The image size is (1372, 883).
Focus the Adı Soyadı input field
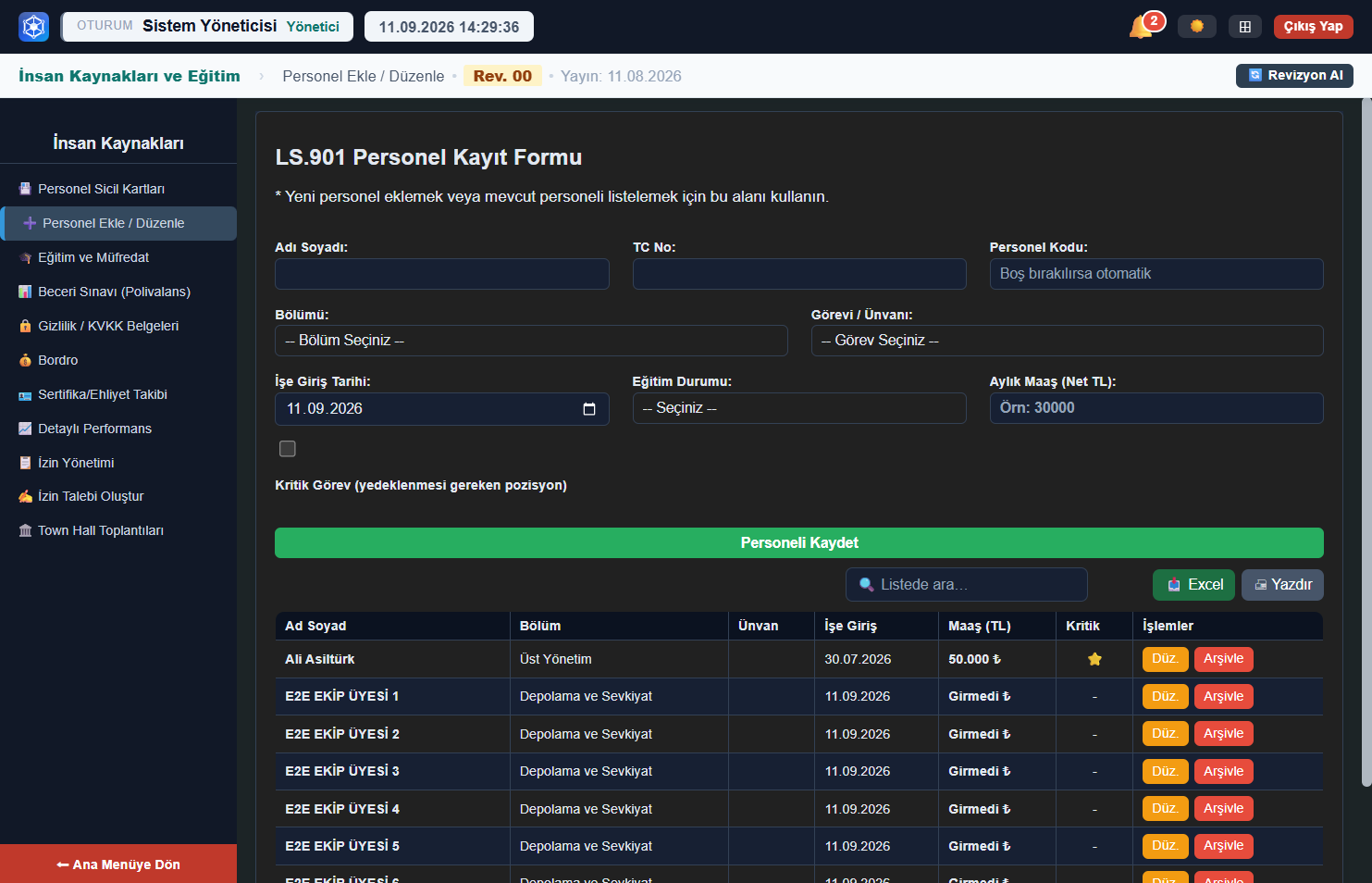(442, 274)
